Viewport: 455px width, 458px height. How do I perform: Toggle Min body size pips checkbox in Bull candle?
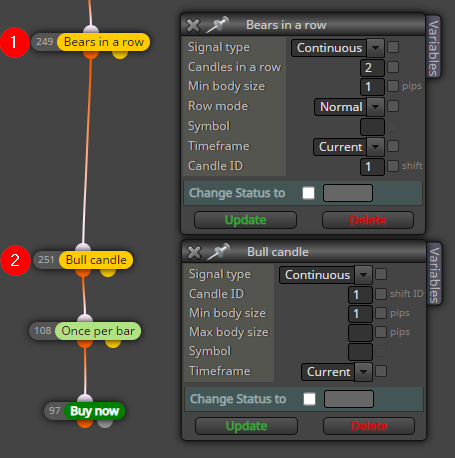point(381,313)
